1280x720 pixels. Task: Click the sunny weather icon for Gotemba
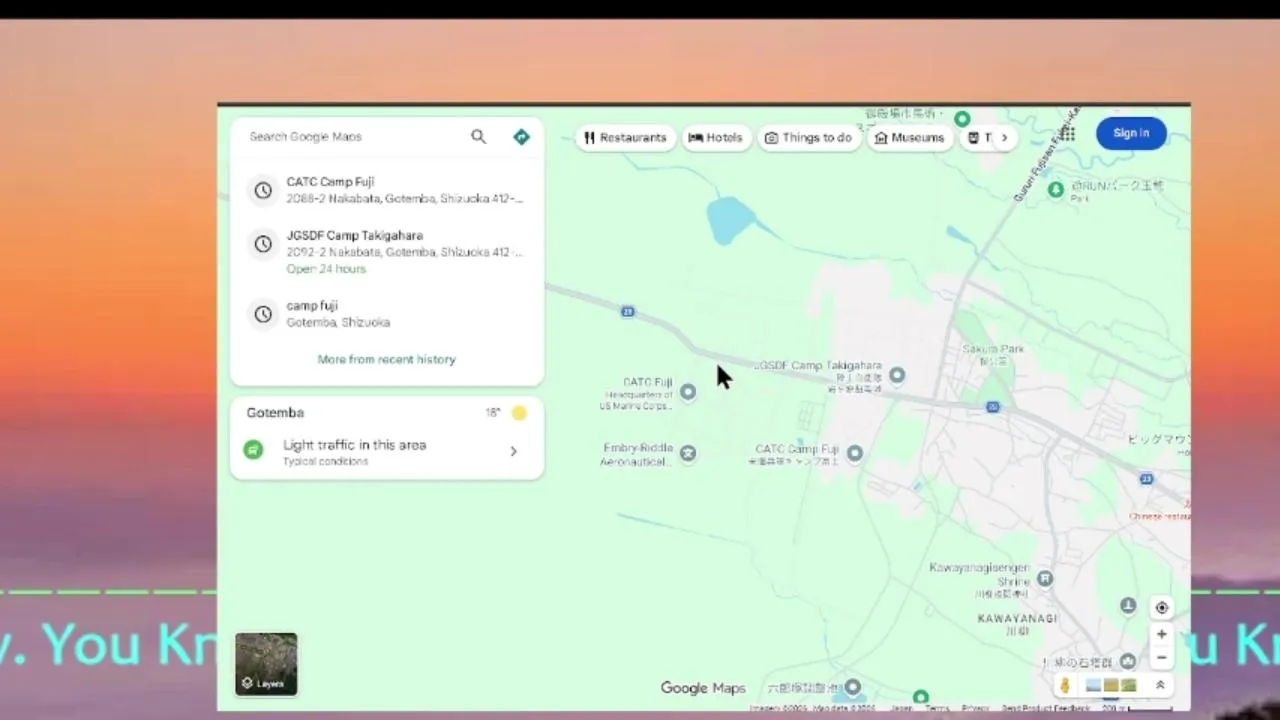(x=519, y=412)
